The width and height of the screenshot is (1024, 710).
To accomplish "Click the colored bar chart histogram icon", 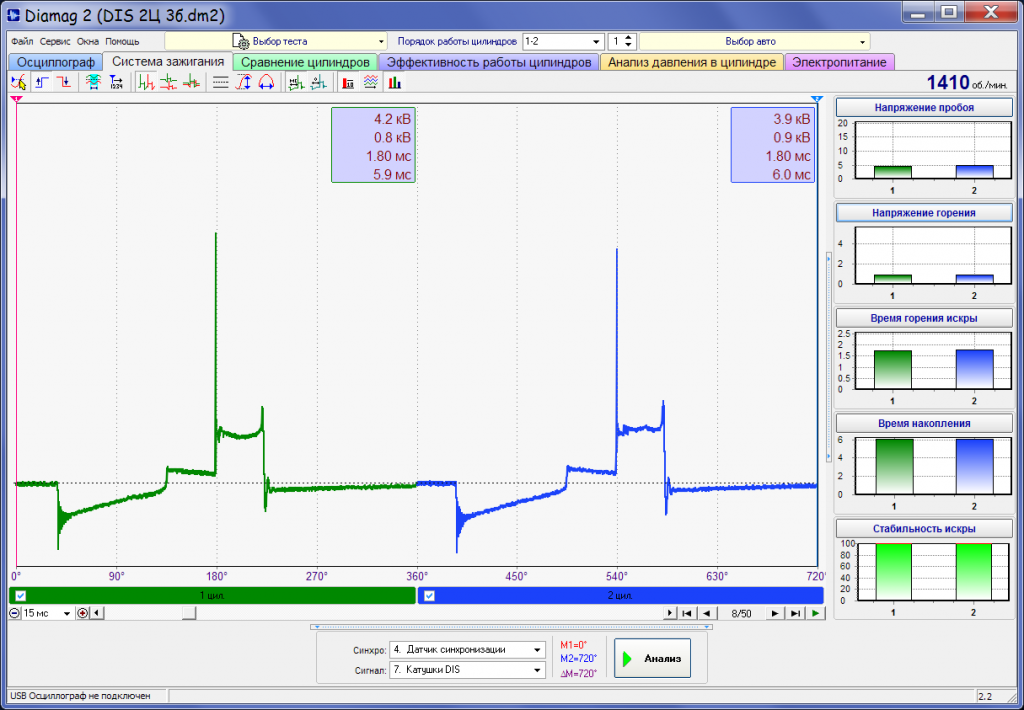I will (x=394, y=82).
